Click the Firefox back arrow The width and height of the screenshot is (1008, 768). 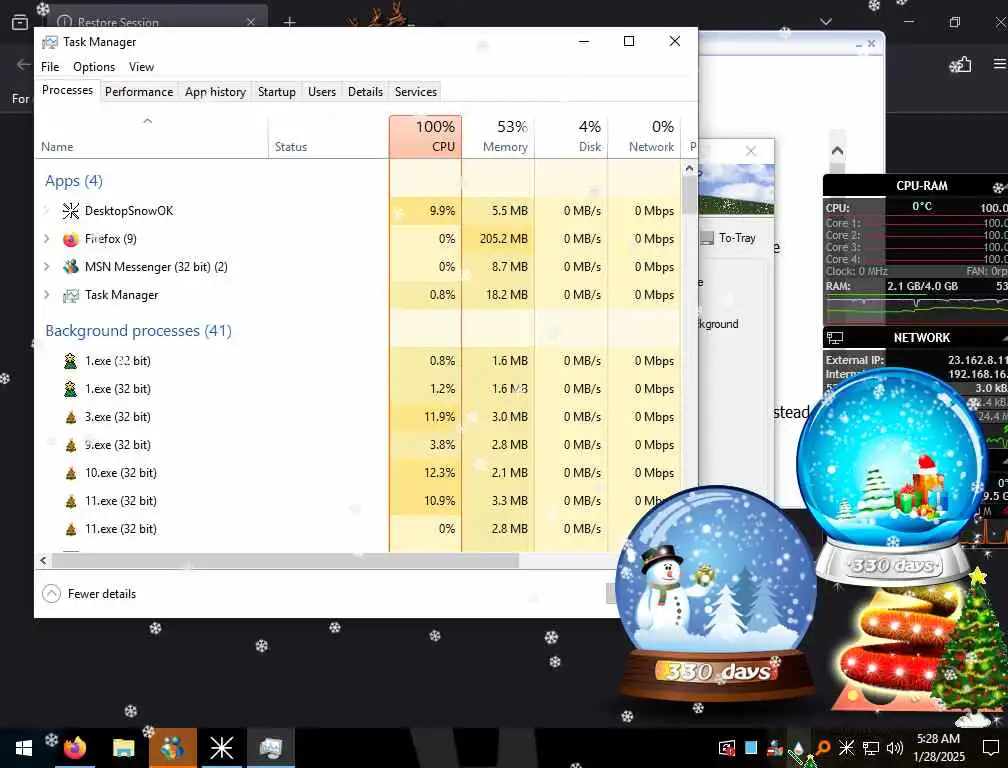[x=23, y=64]
